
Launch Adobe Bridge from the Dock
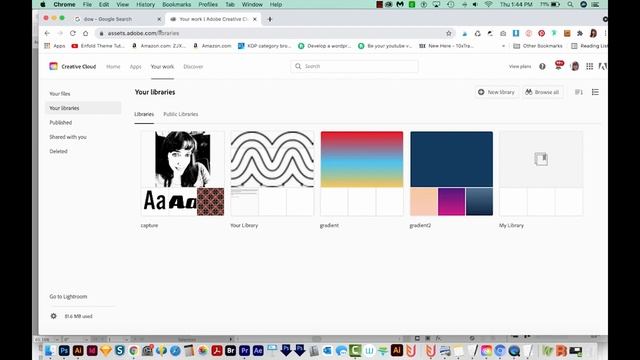pos(231,351)
